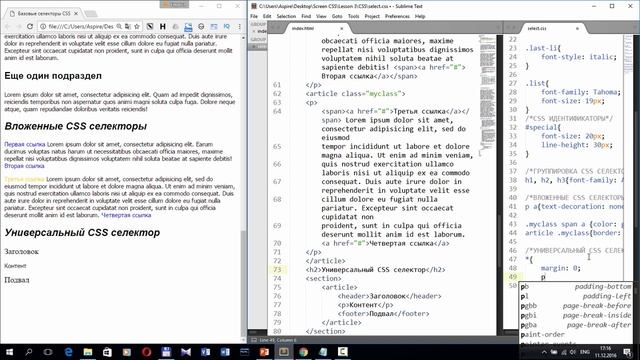Toggle the side bar switch in the status bar
This screenshot has width=640, height=360.
click(x=254, y=340)
